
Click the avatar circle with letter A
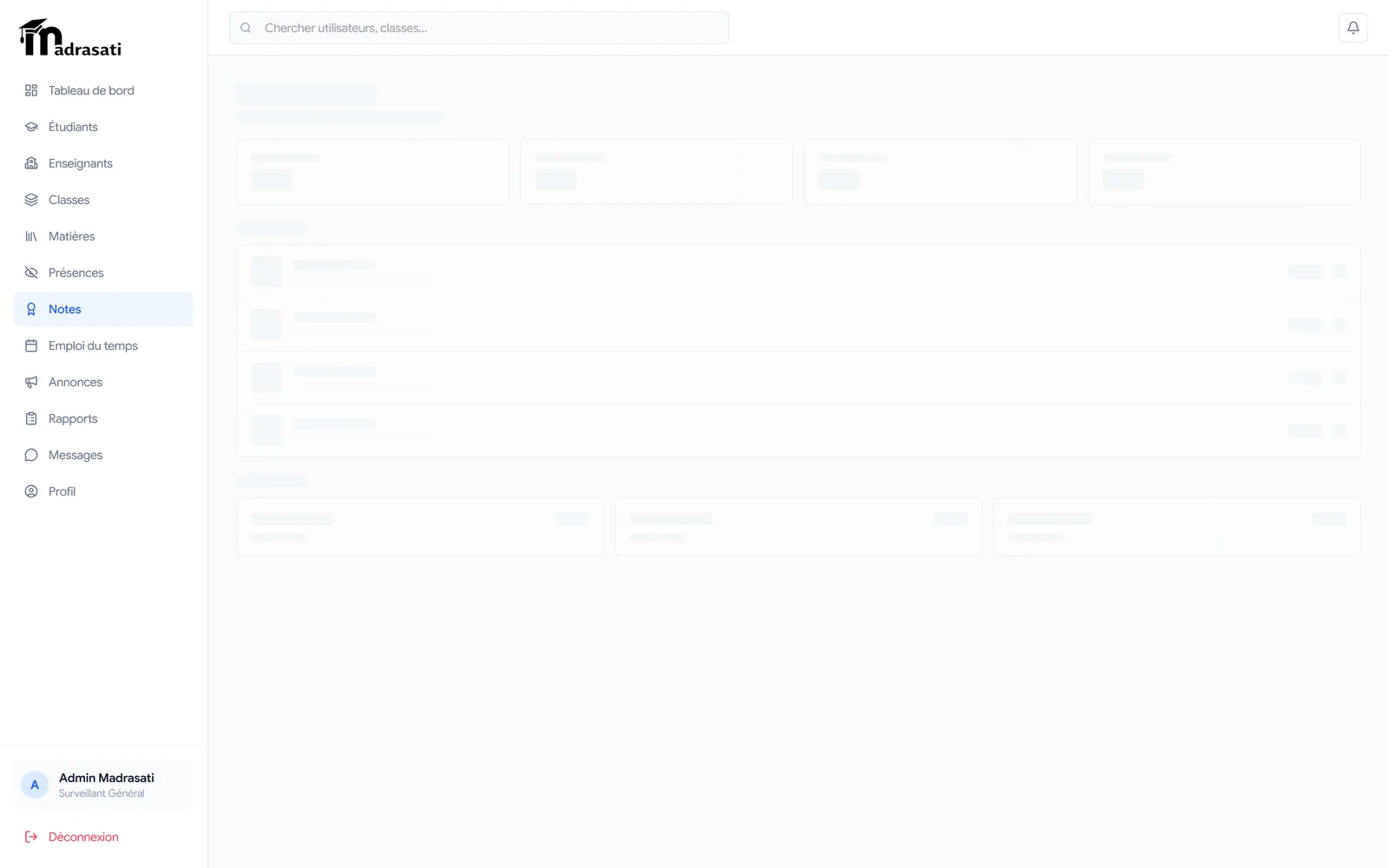tap(35, 785)
